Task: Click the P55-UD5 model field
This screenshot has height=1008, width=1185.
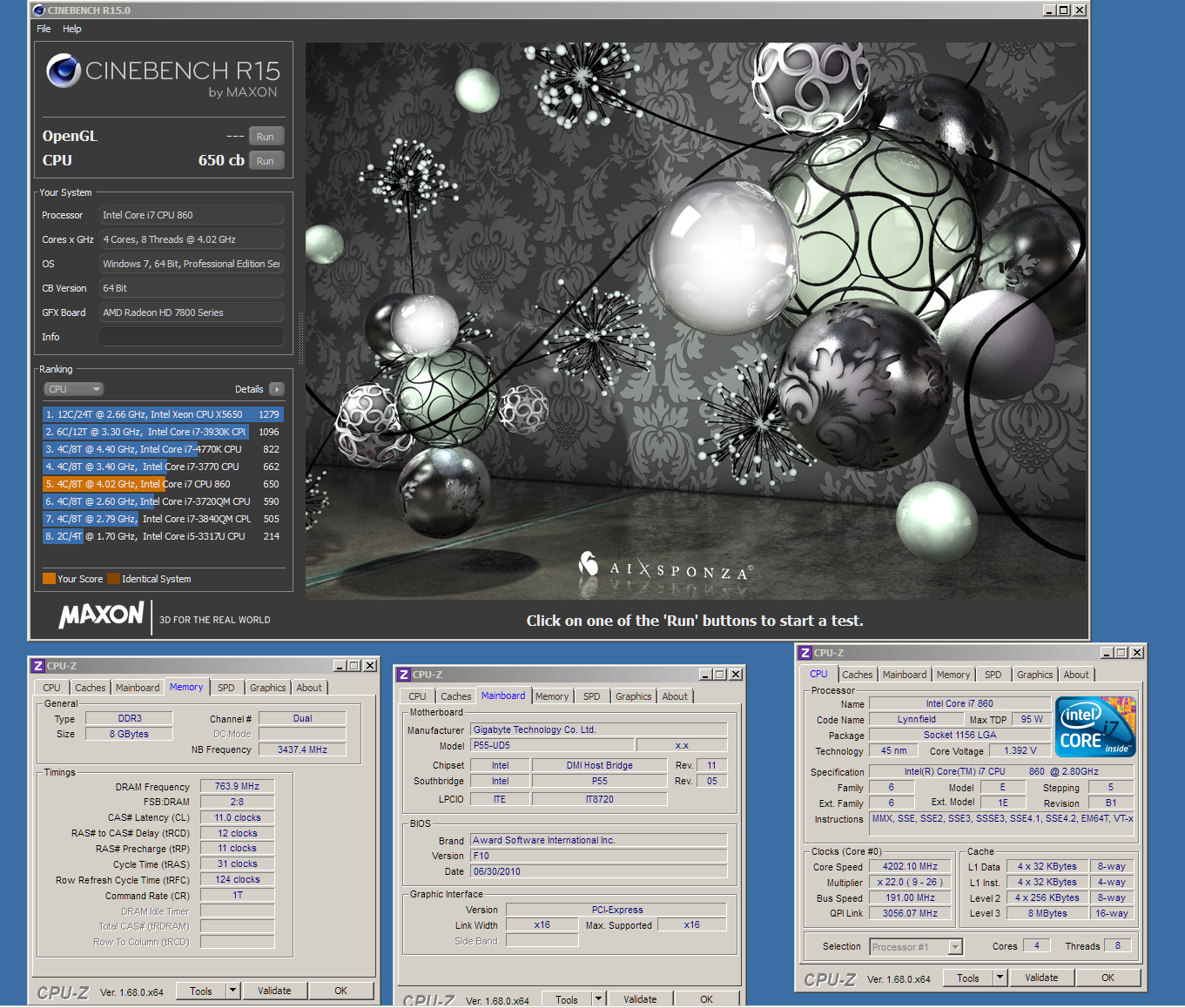Action: tap(552, 745)
